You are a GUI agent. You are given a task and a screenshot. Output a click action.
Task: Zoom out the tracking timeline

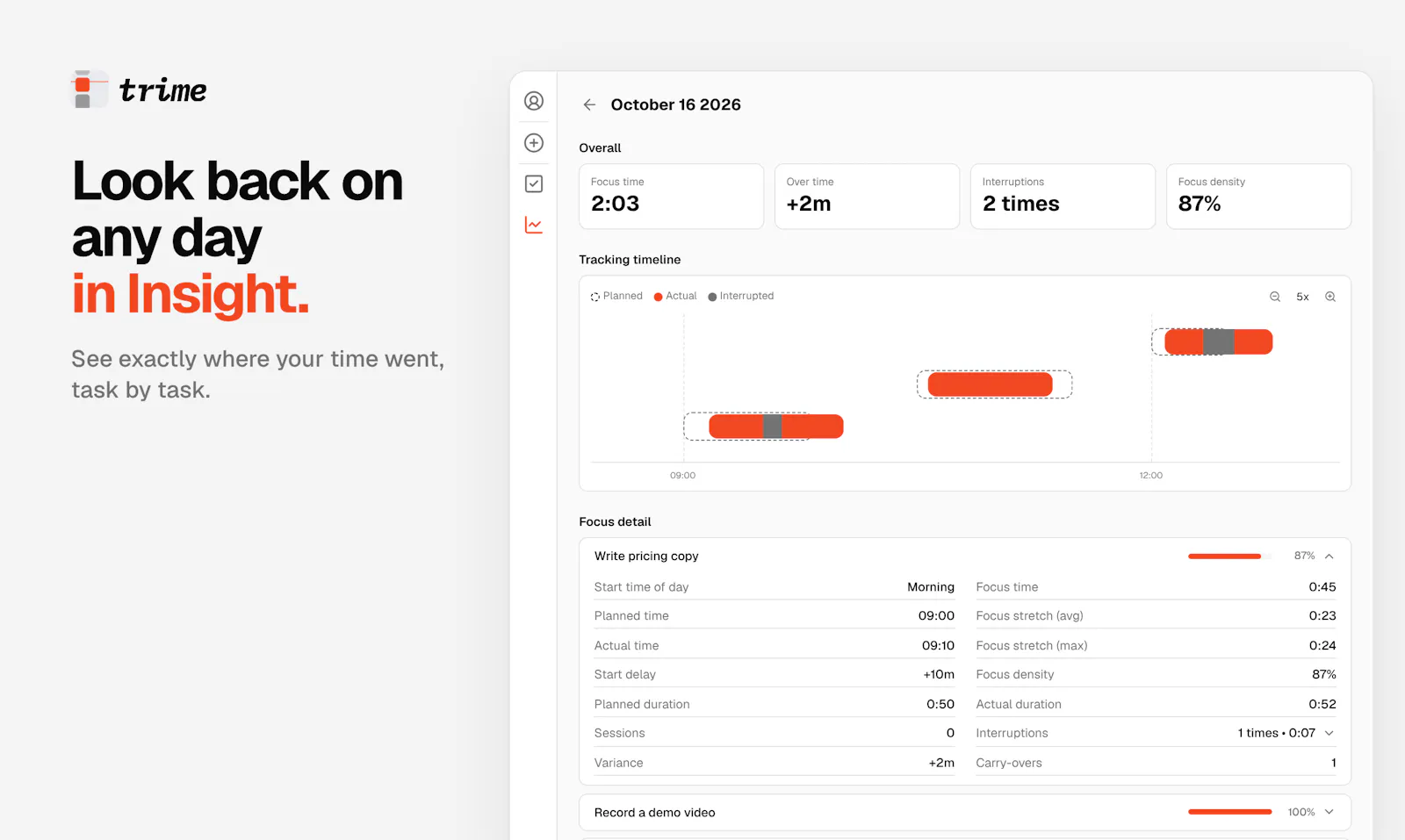[x=1275, y=297]
